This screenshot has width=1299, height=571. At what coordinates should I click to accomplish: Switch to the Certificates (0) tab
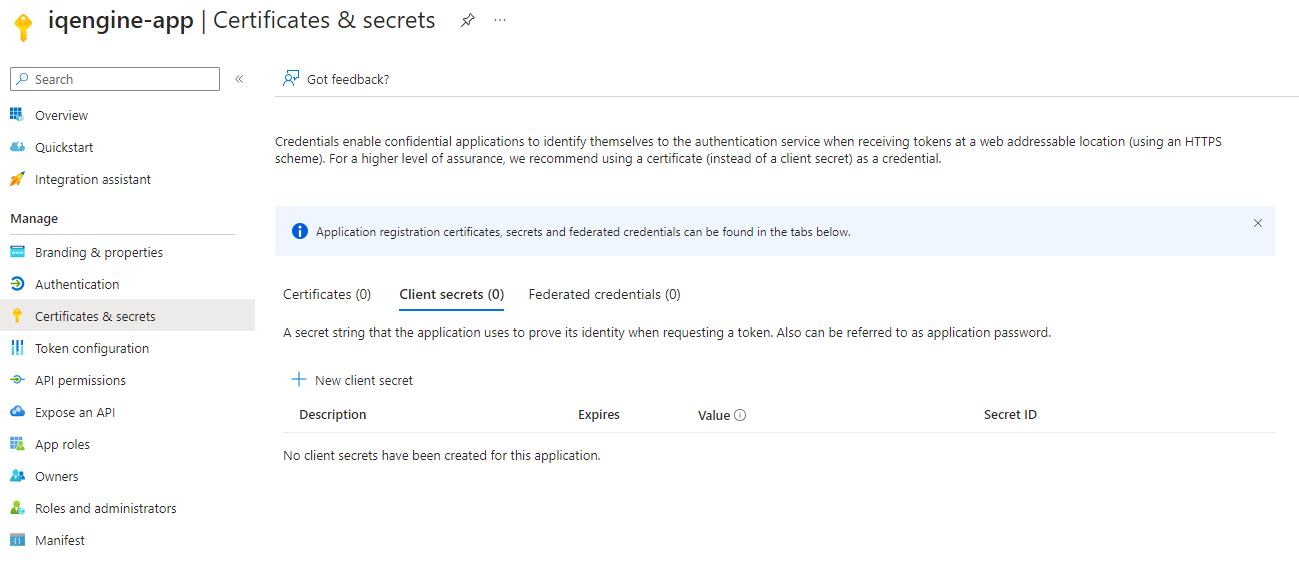click(x=327, y=294)
